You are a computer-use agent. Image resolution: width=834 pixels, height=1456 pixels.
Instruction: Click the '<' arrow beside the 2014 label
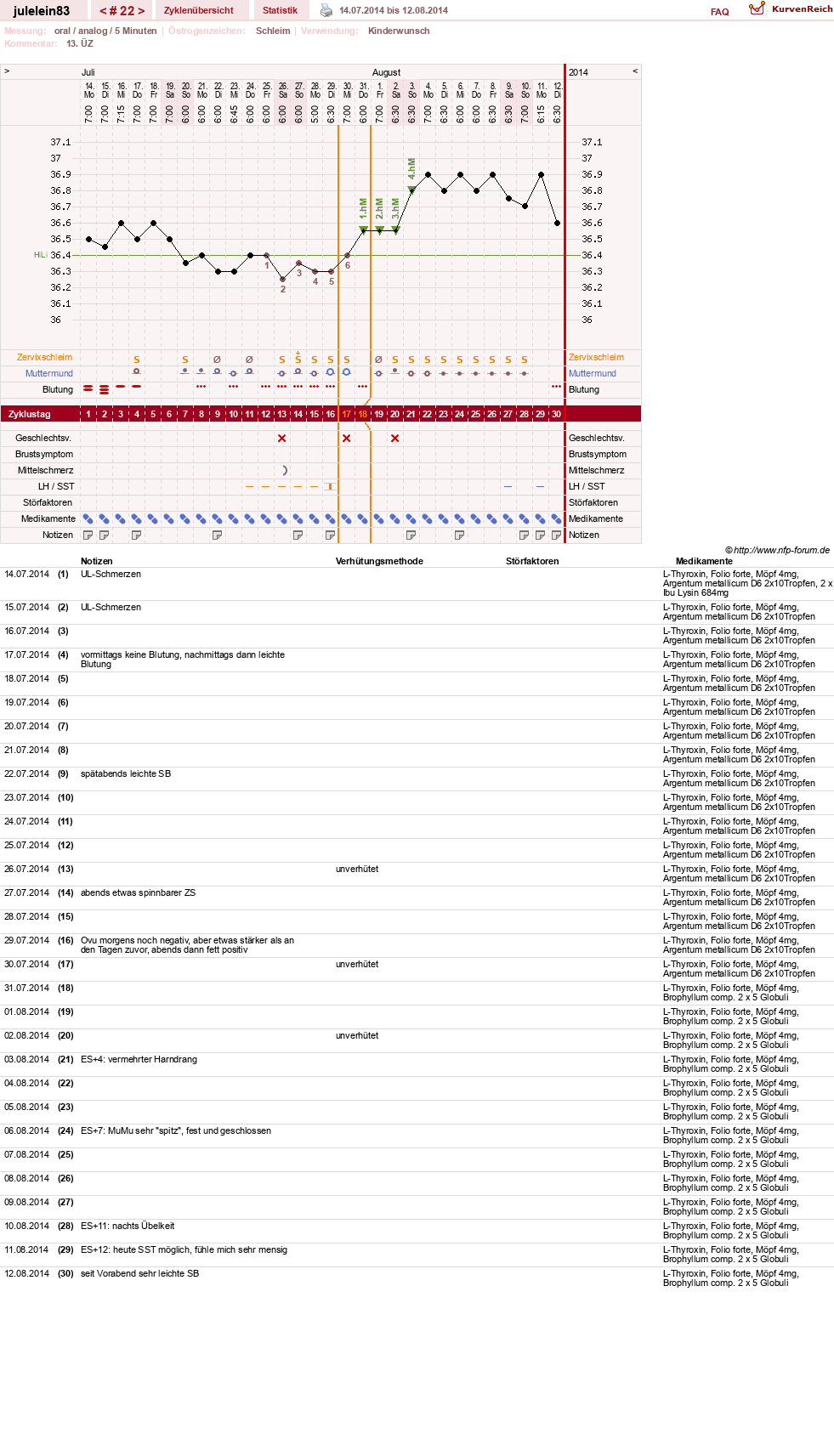(634, 71)
